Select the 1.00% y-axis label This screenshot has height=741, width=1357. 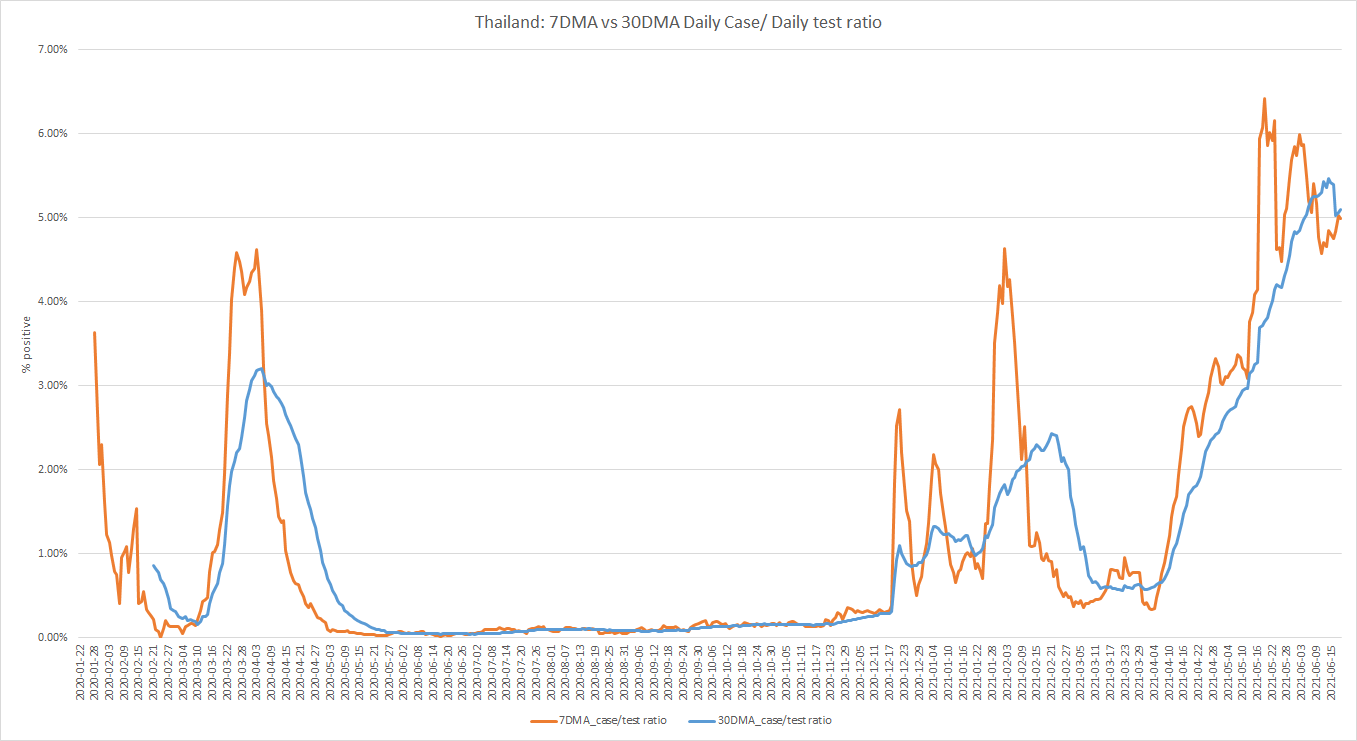(51, 553)
